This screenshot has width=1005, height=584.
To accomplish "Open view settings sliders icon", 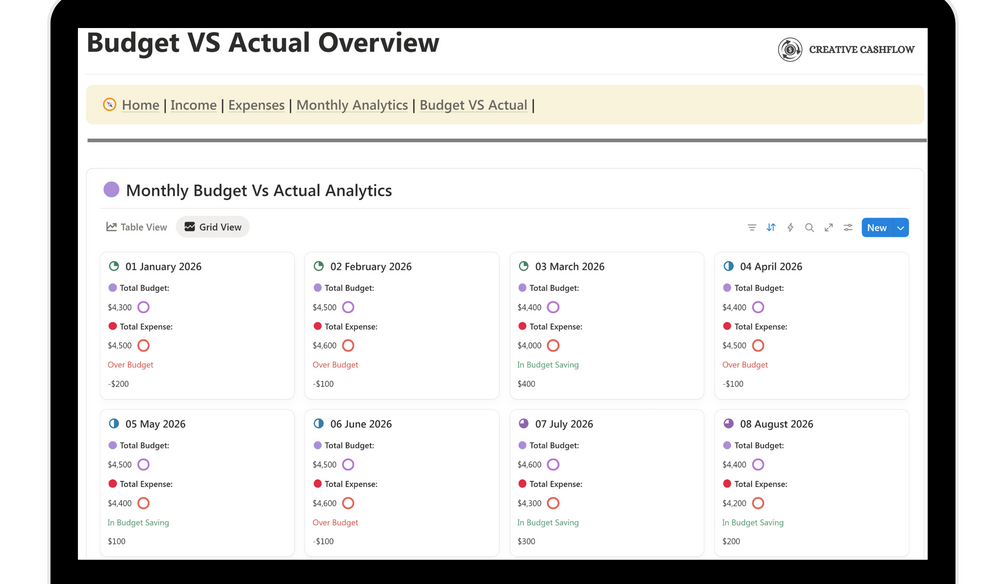I will click(848, 228).
